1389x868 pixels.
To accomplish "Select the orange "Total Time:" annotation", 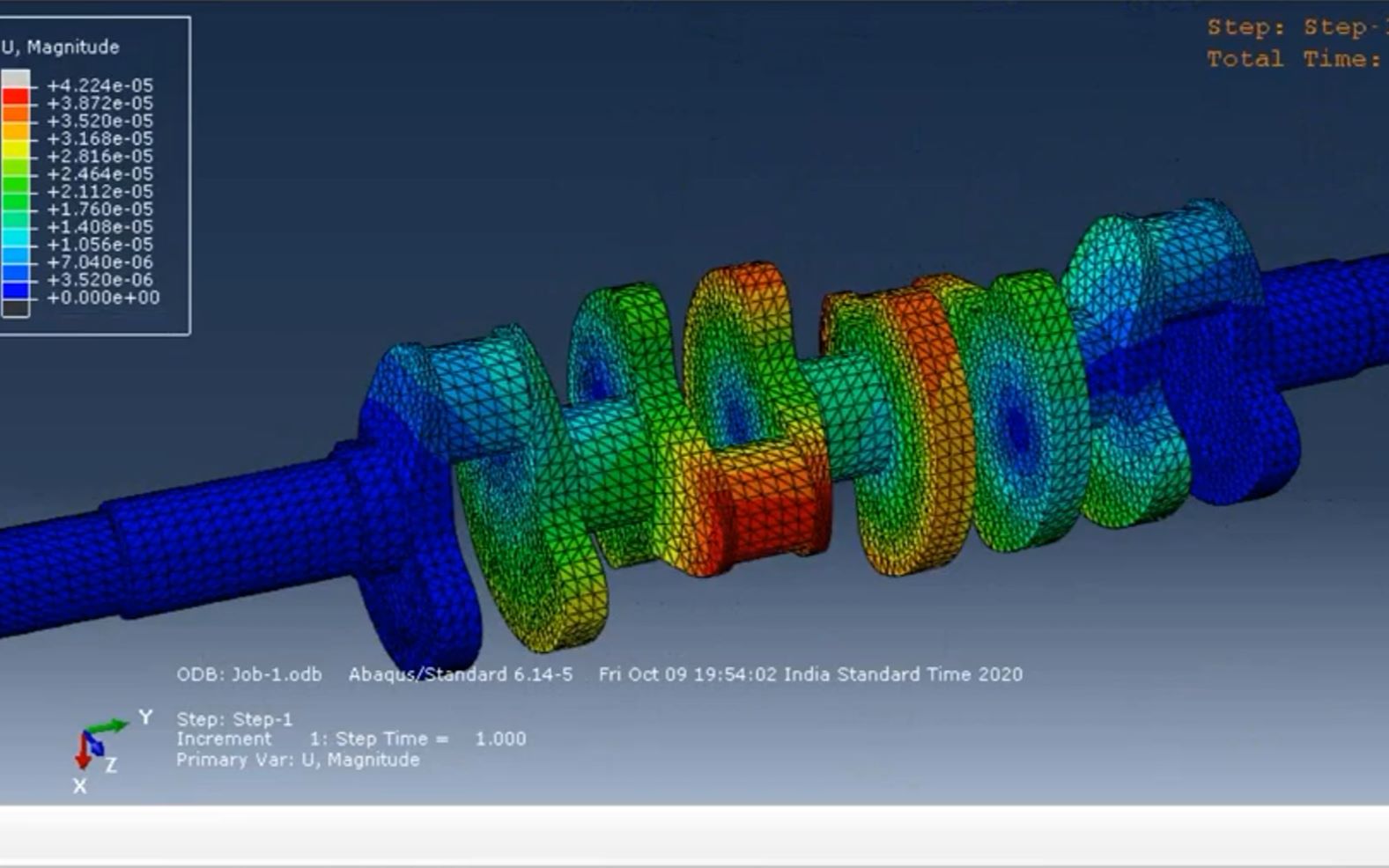I will pyautogui.click(x=1294, y=59).
